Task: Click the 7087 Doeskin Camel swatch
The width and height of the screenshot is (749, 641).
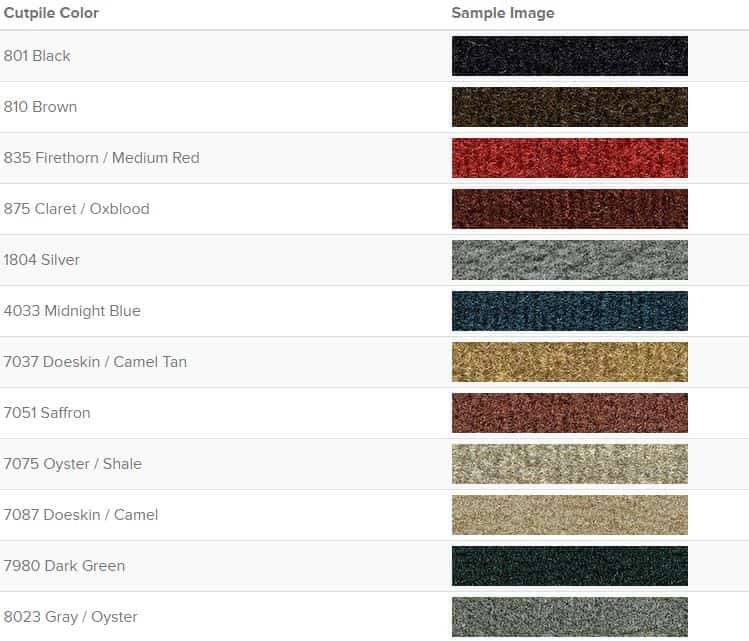Action: (570, 515)
